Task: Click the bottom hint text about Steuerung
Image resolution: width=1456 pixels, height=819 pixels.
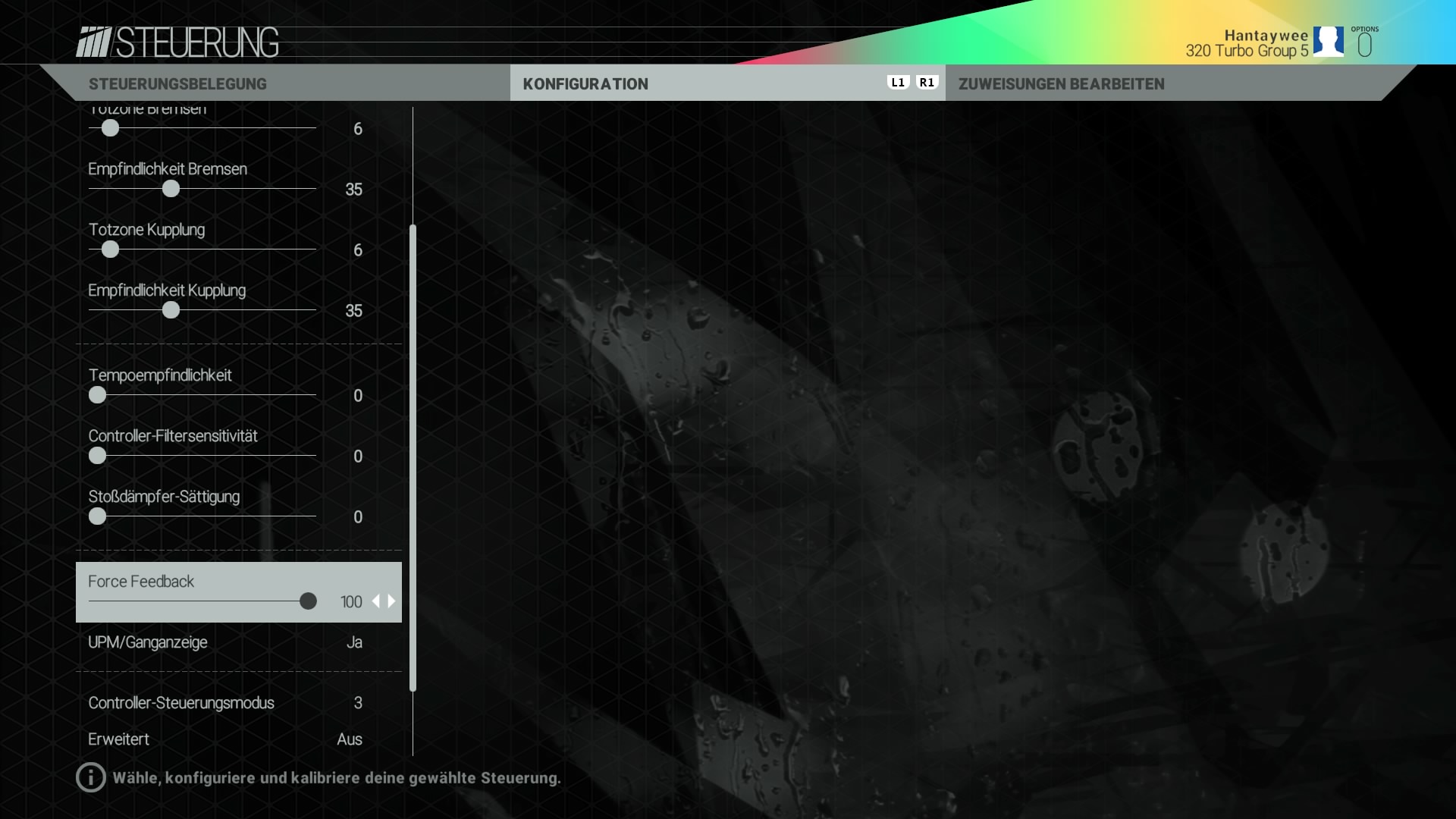Action: click(x=337, y=778)
